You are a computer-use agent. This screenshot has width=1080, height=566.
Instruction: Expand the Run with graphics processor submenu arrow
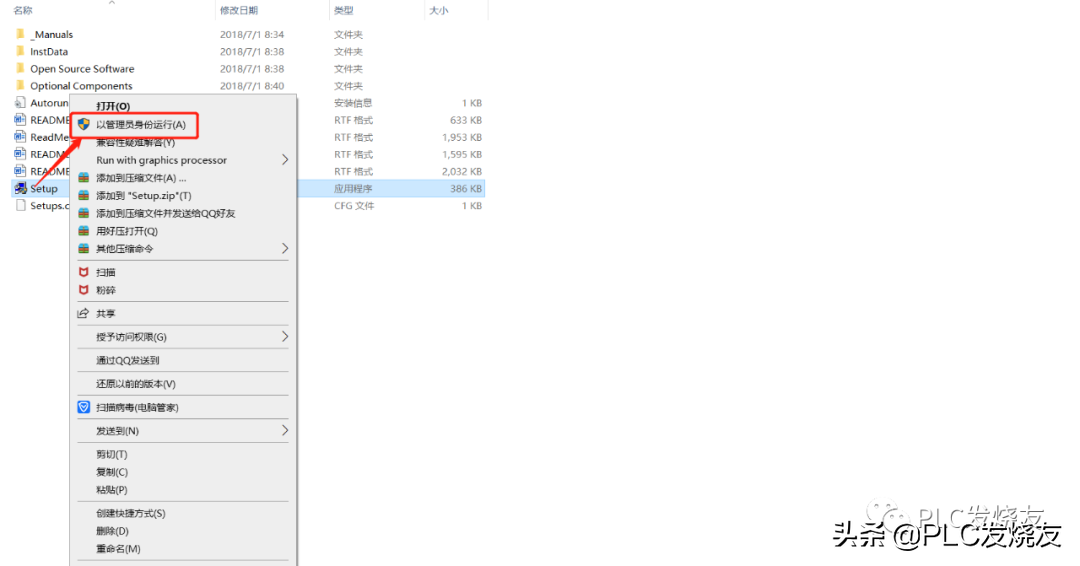284,160
